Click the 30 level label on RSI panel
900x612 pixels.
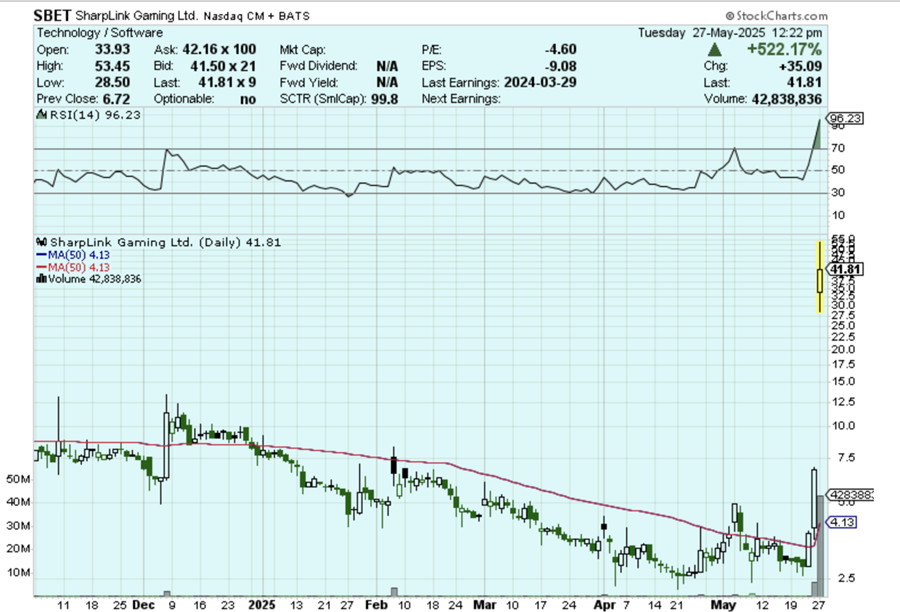pyautogui.click(x=838, y=192)
